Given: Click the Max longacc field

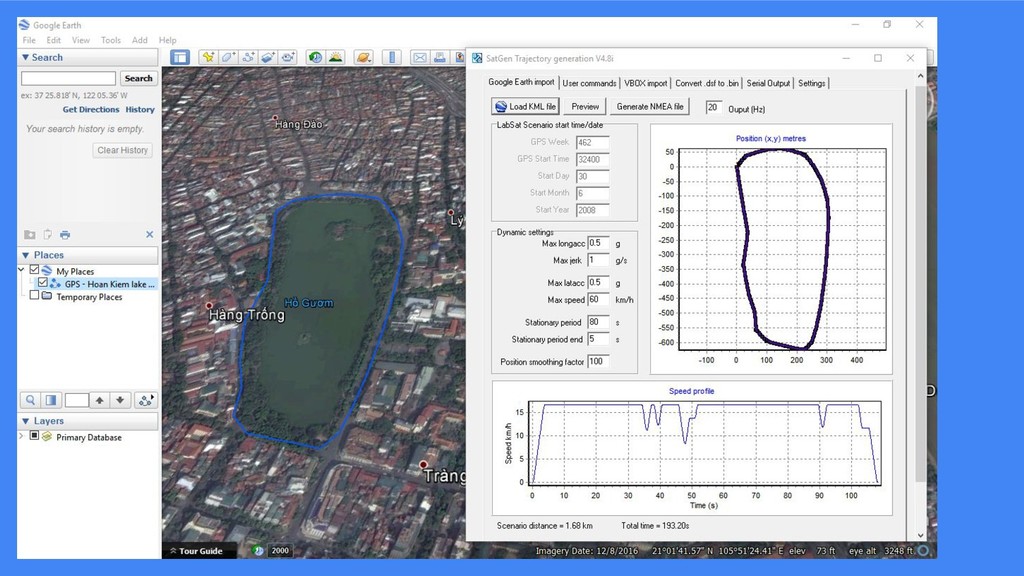Looking at the screenshot, I should (x=598, y=243).
